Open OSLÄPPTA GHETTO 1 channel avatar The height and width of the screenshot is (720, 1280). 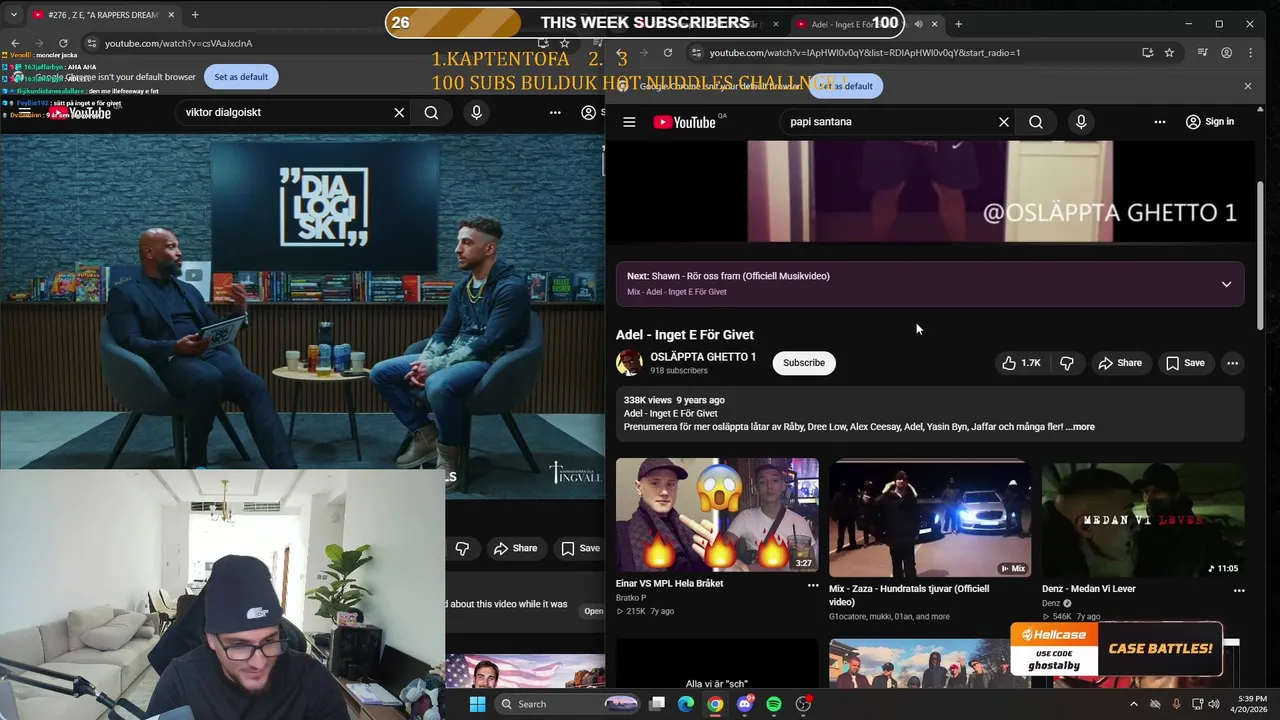click(x=629, y=363)
